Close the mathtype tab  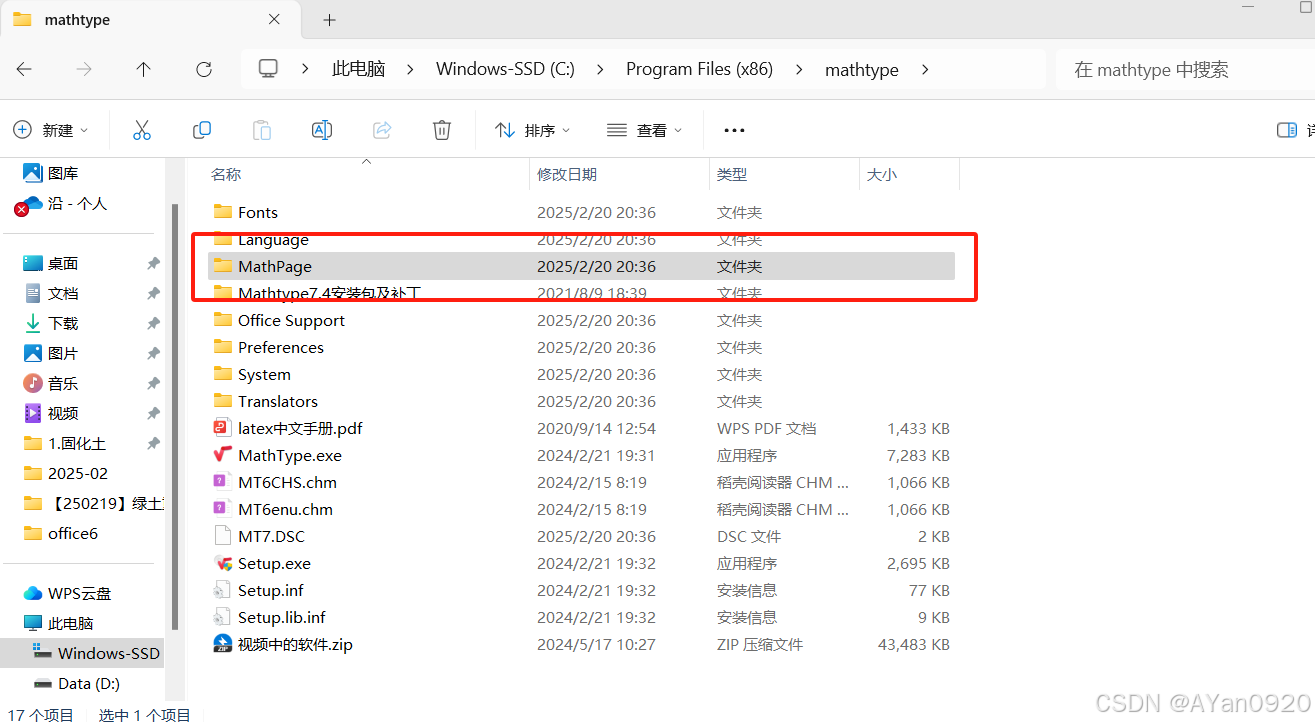tap(274, 20)
